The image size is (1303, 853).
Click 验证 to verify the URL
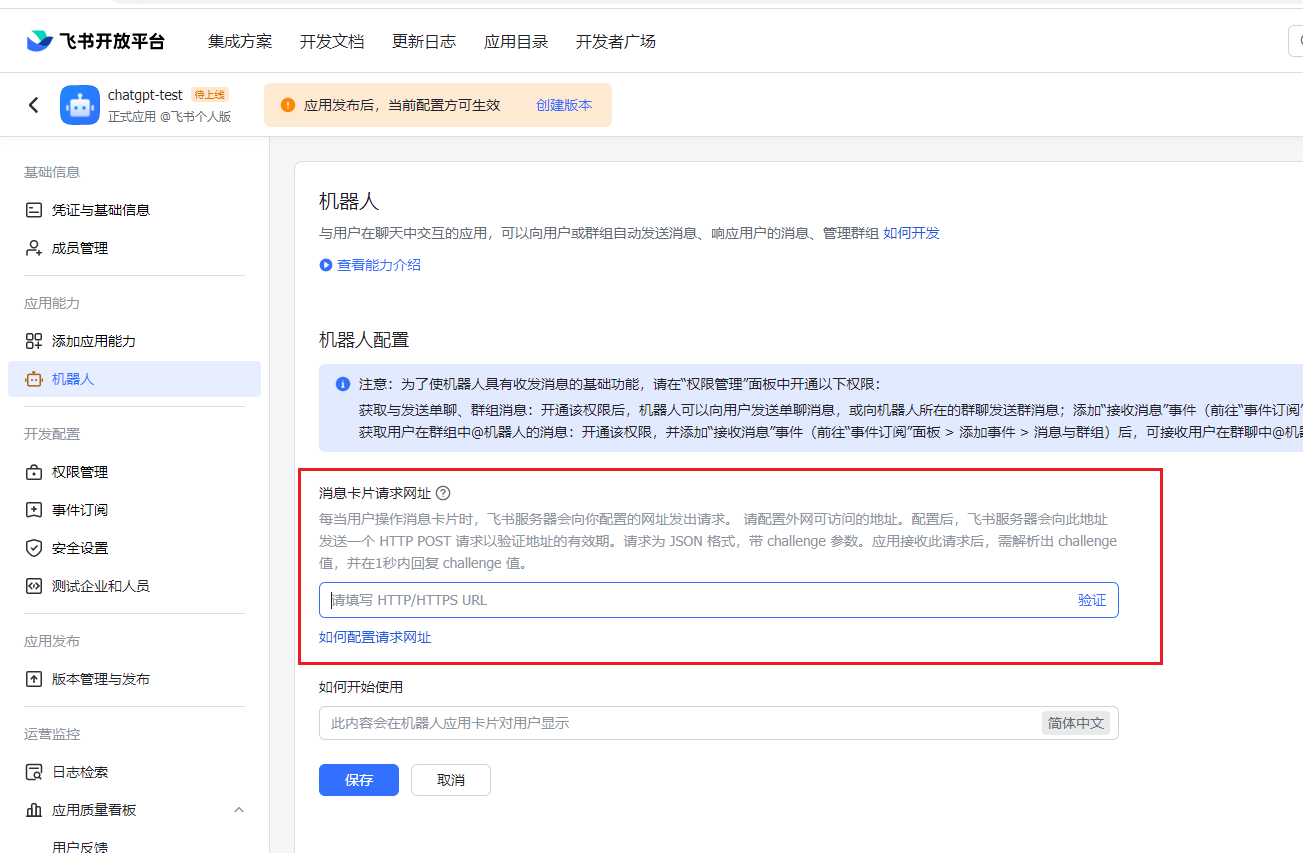pos(1092,600)
